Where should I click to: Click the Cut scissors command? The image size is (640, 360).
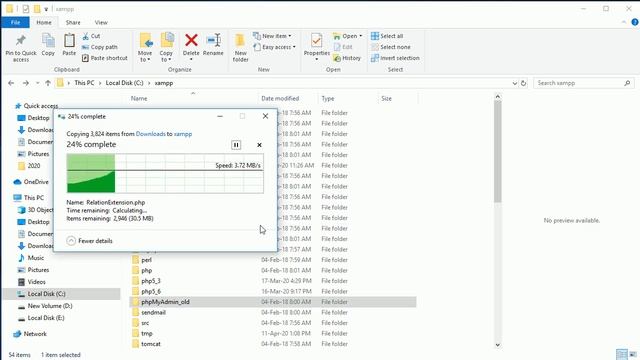click(x=91, y=36)
